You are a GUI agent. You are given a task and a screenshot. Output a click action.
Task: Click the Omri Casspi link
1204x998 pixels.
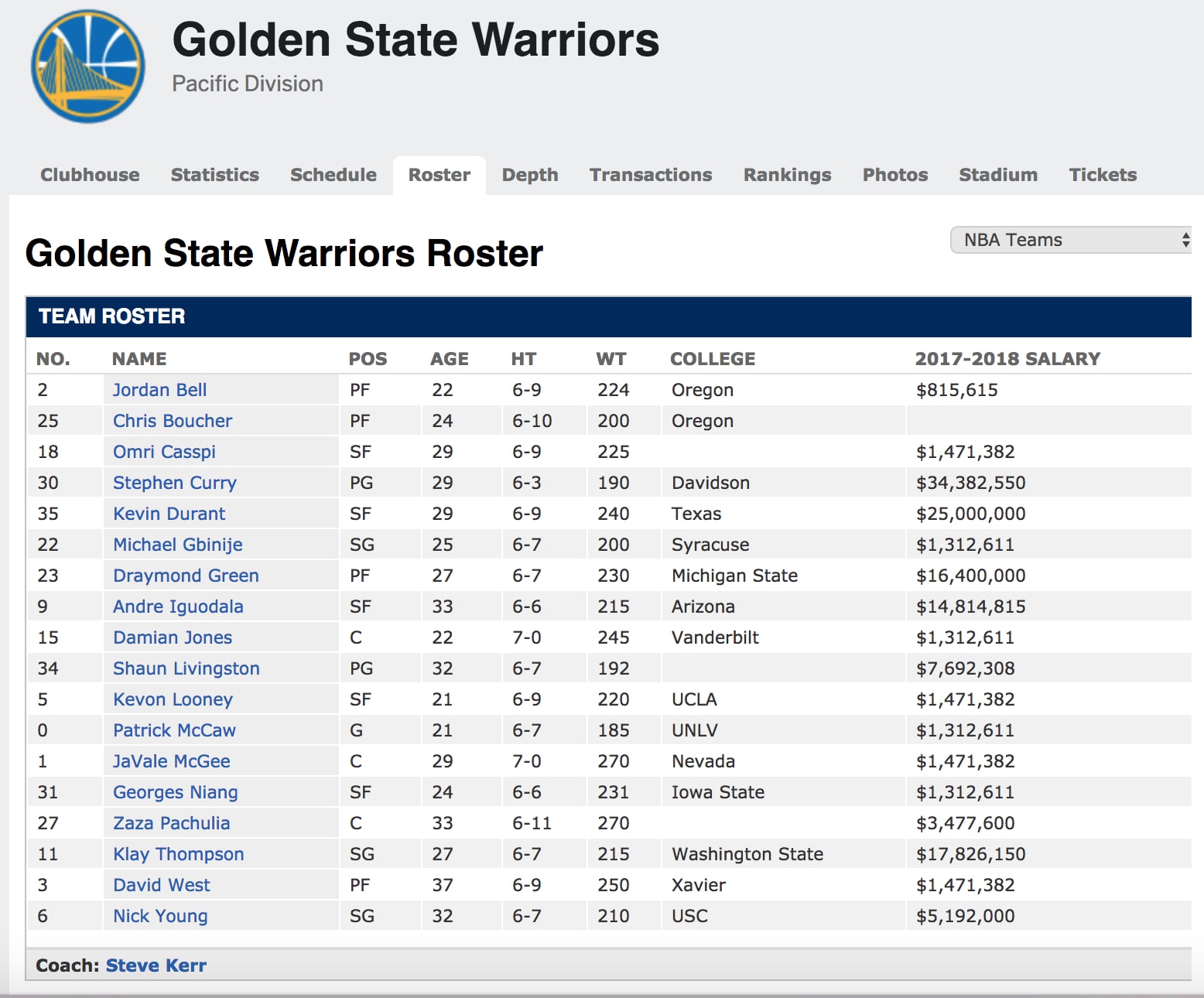164,452
